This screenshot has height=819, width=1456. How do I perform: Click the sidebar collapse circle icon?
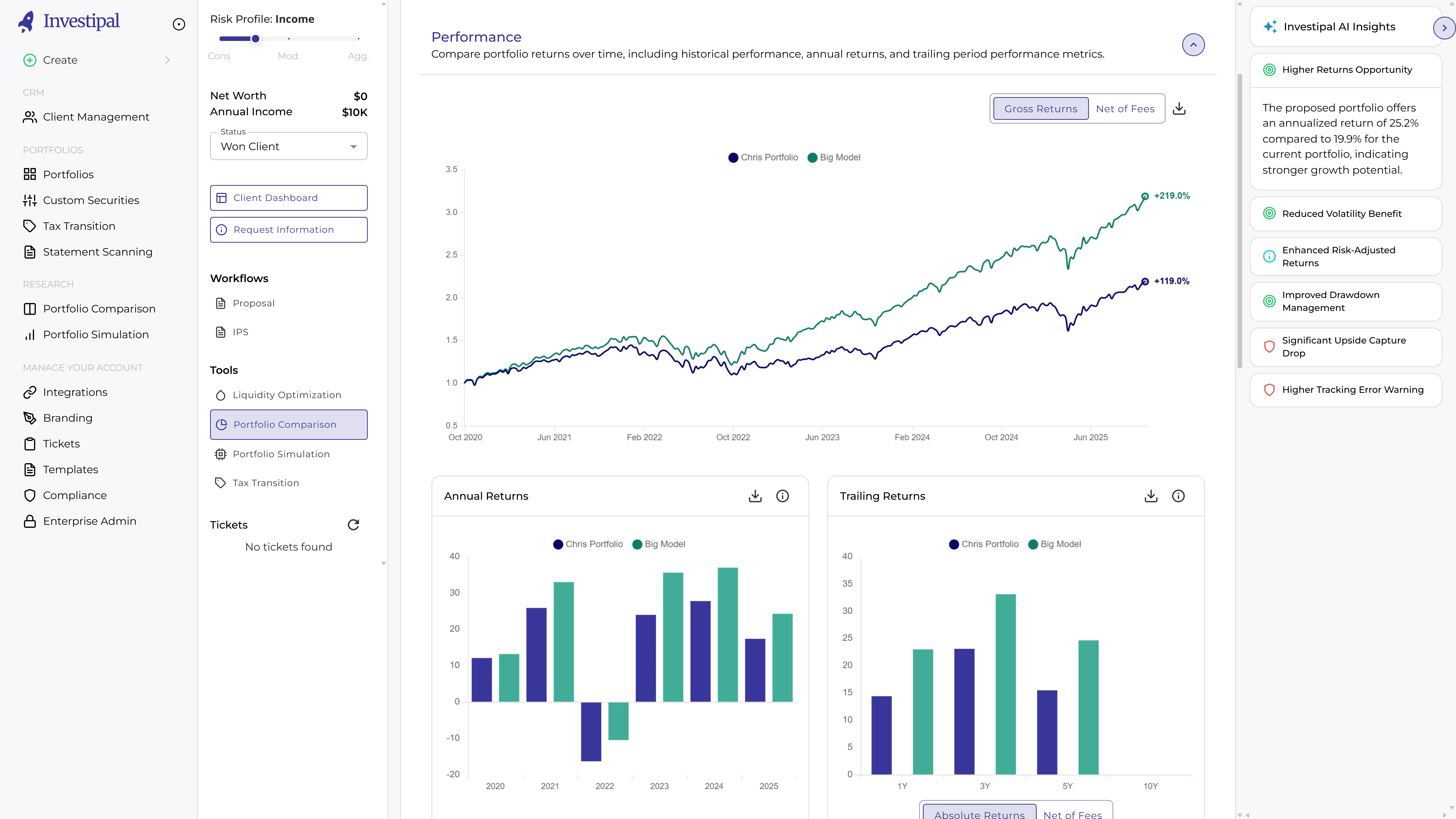(x=179, y=24)
